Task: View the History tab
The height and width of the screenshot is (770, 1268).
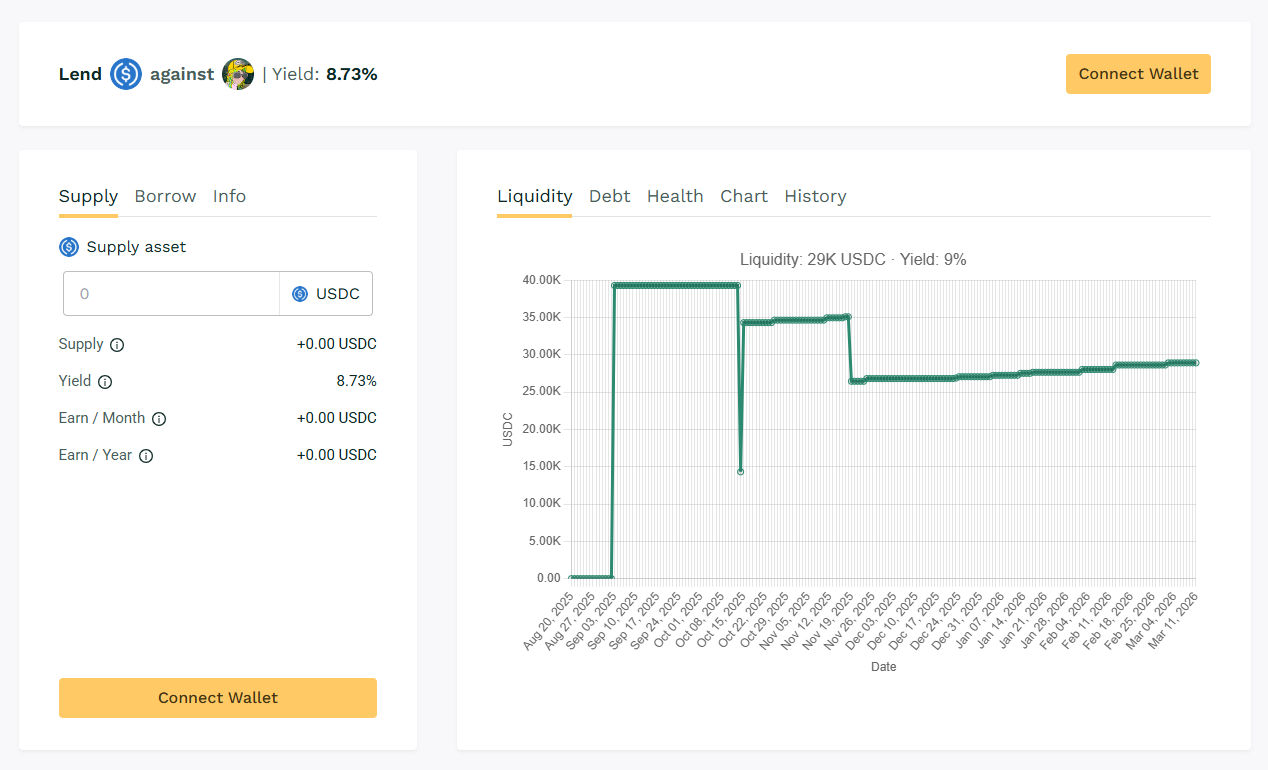Action: [815, 196]
